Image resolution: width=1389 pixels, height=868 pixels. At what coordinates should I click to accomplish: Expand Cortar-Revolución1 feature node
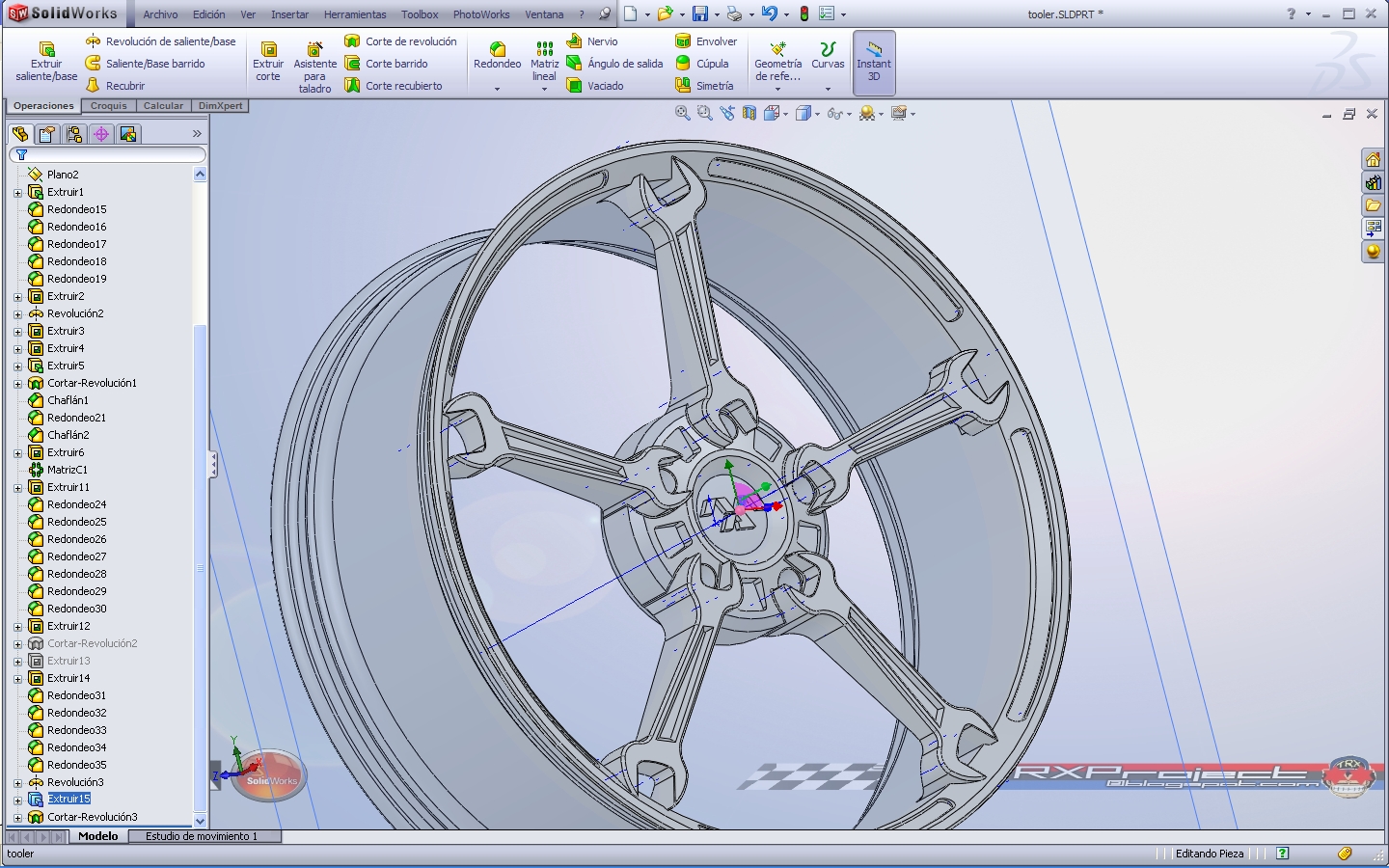[17, 384]
